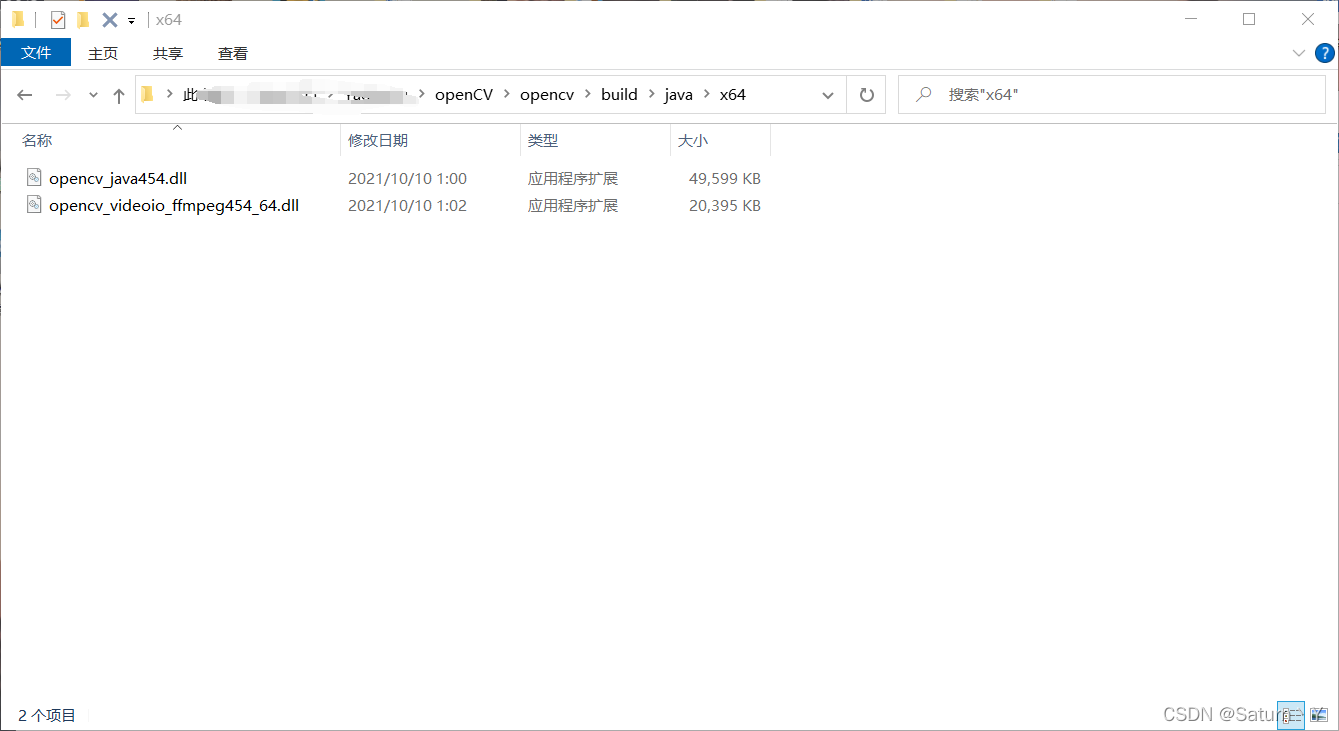Select the file opencv_videoio_ffmpeg454_64.dll
The image size is (1339, 731).
[174, 206]
